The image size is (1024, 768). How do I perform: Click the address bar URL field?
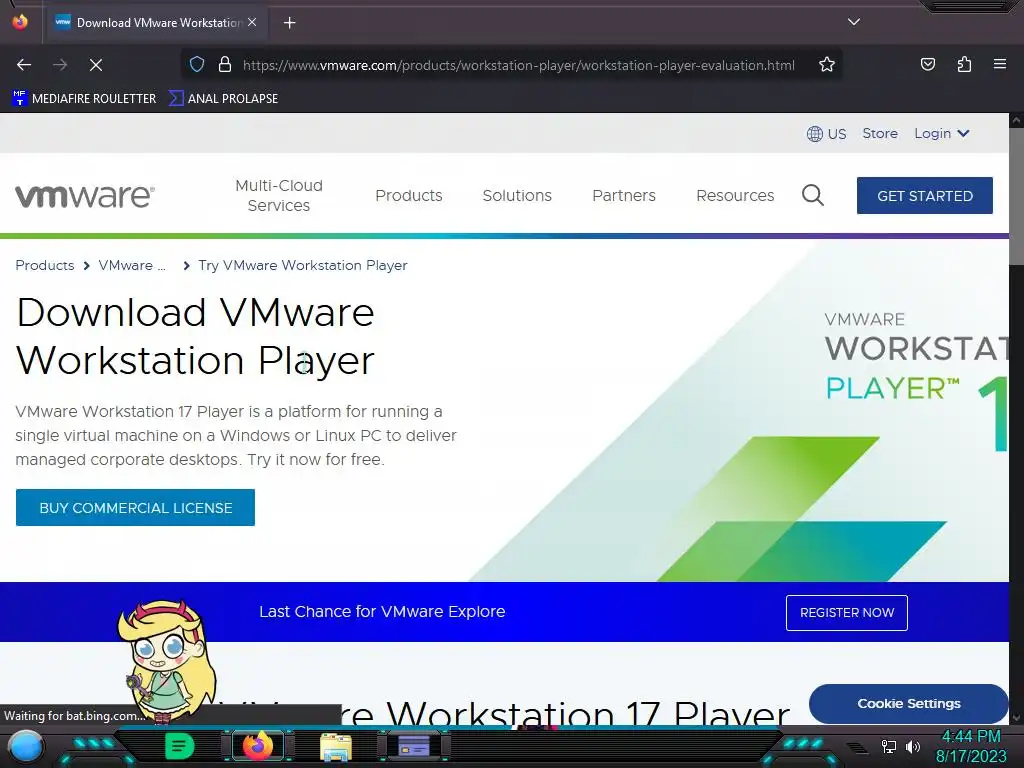[x=519, y=65]
